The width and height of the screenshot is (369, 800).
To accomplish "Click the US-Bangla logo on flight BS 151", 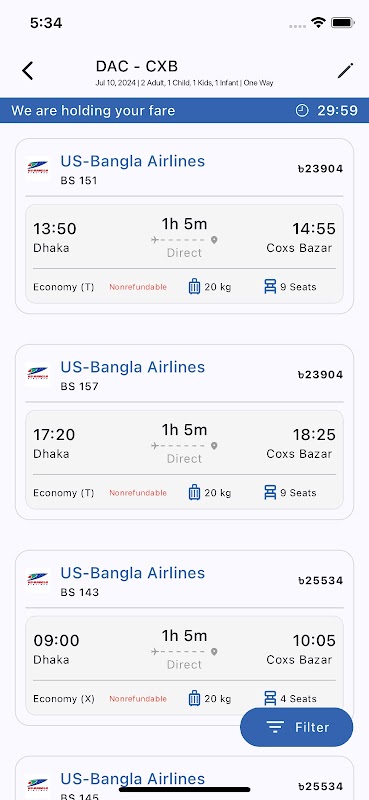I will (x=38, y=168).
